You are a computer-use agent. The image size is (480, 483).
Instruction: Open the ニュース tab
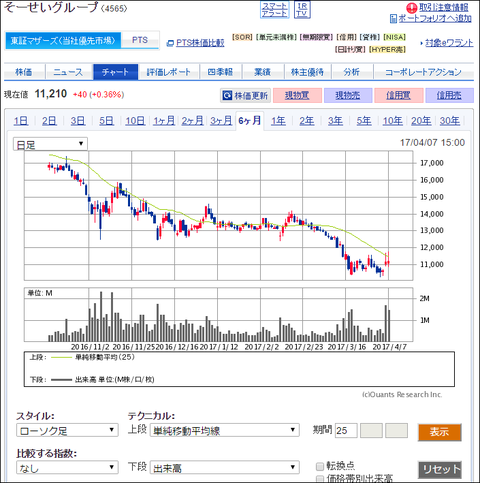click(x=68, y=72)
